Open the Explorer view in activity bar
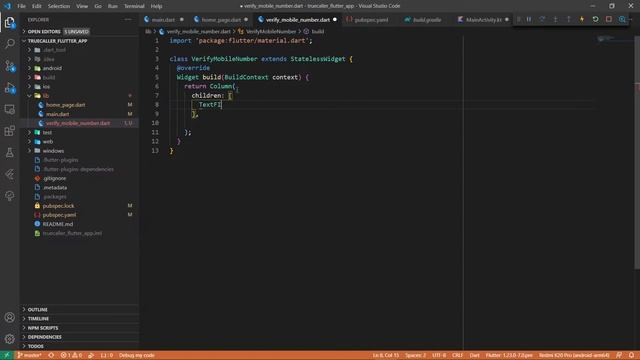Viewport: 640px width, 360px height. click(9, 22)
